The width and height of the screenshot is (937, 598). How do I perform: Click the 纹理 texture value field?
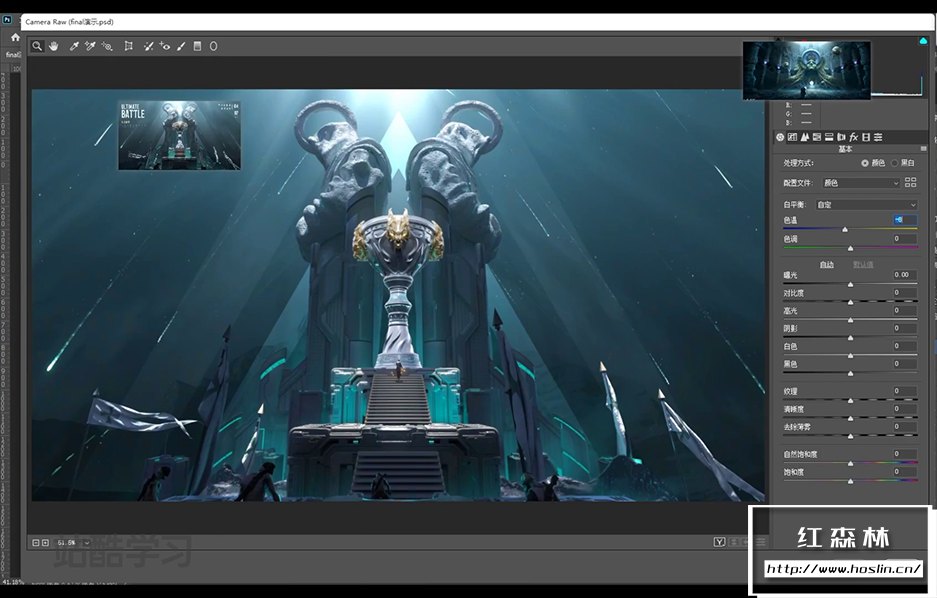tap(905, 391)
